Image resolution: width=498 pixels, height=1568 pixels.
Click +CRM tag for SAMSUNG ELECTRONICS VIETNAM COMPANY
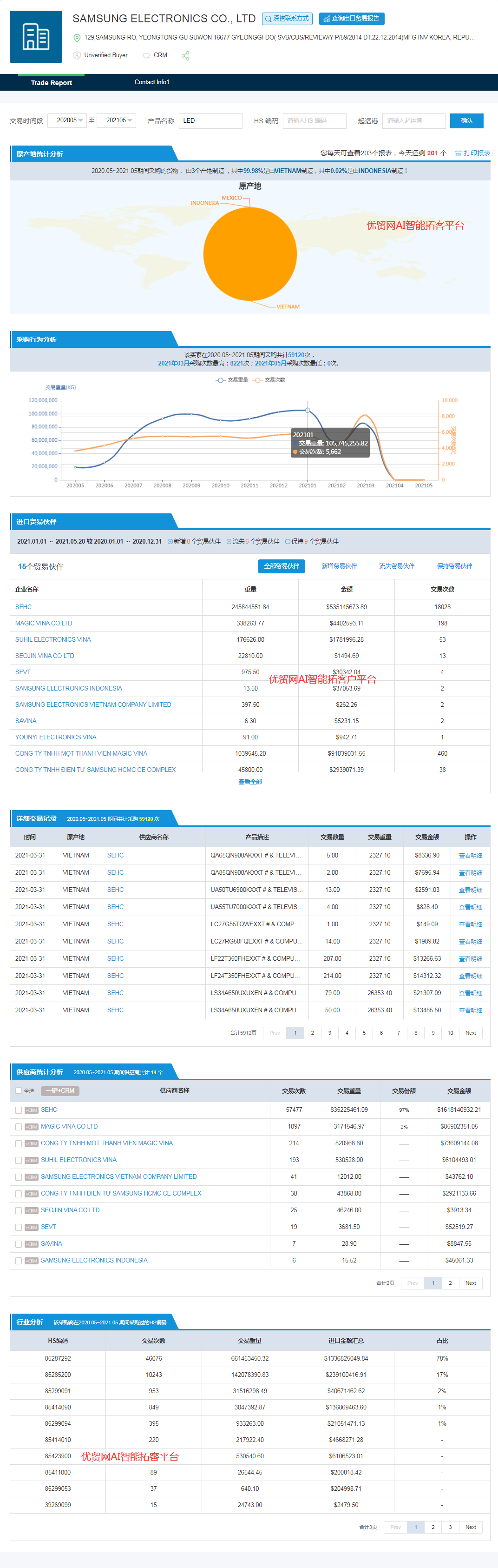(x=32, y=1177)
